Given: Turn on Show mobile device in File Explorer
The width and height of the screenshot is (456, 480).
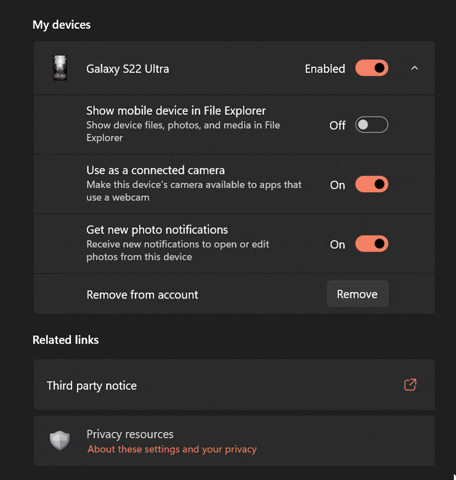Looking at the screenshot, I should click(x=372, y=125).
